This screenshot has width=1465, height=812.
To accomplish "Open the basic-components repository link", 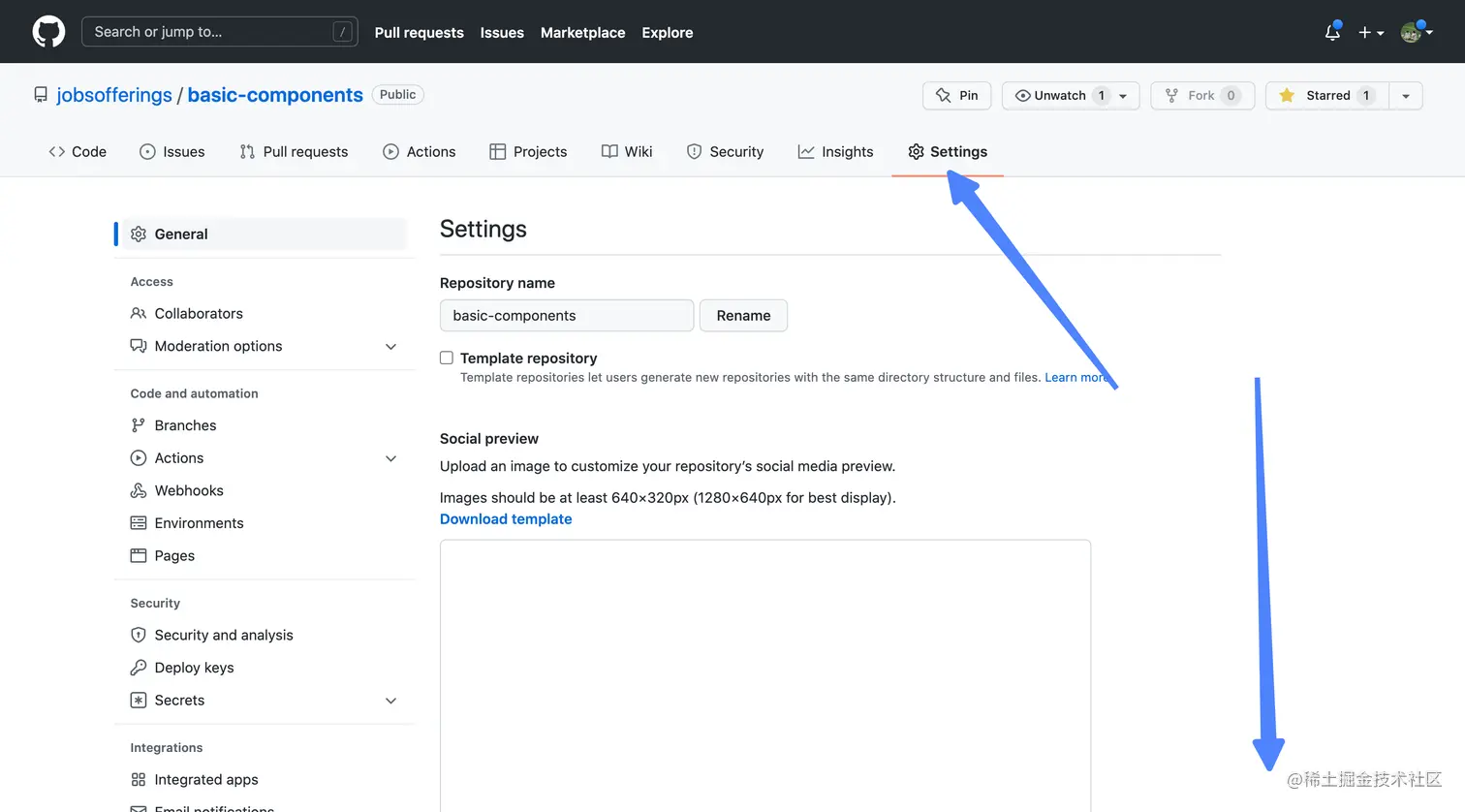I will click(x=275, y=95).
